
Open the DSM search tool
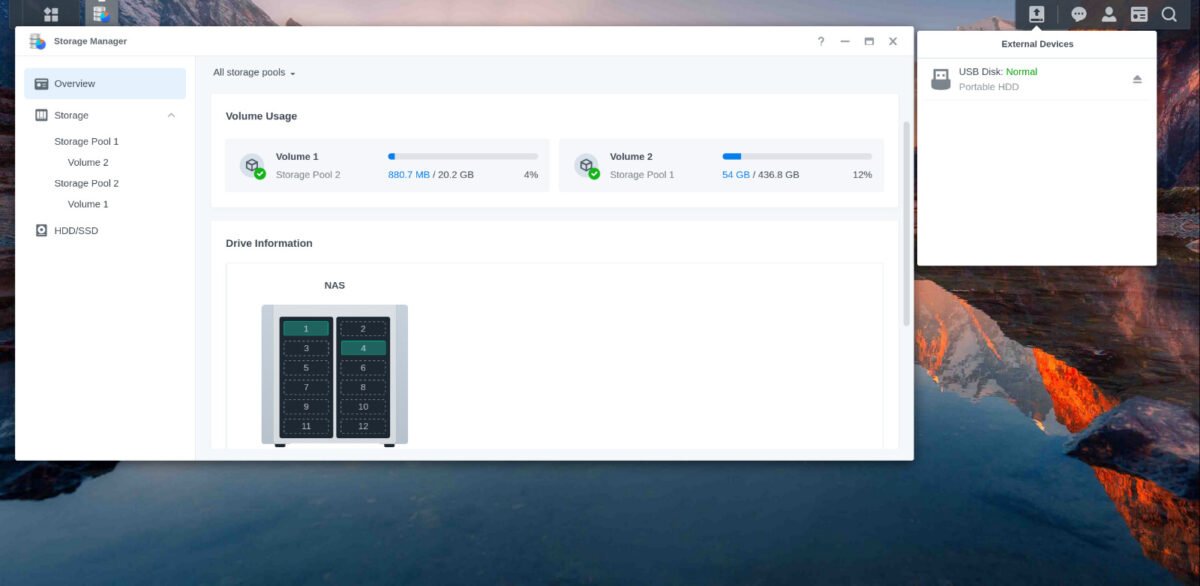1168,14
